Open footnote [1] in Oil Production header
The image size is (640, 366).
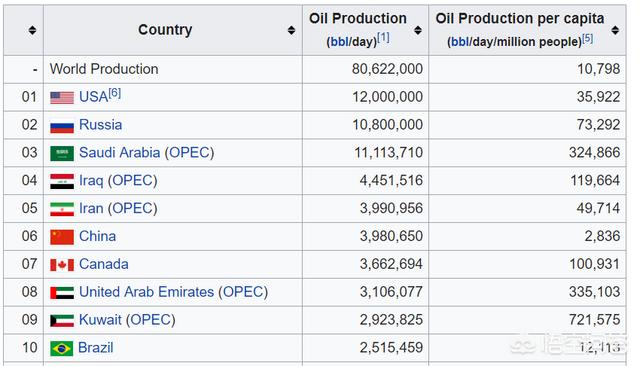pyautogui.click(x=383, y=38)
